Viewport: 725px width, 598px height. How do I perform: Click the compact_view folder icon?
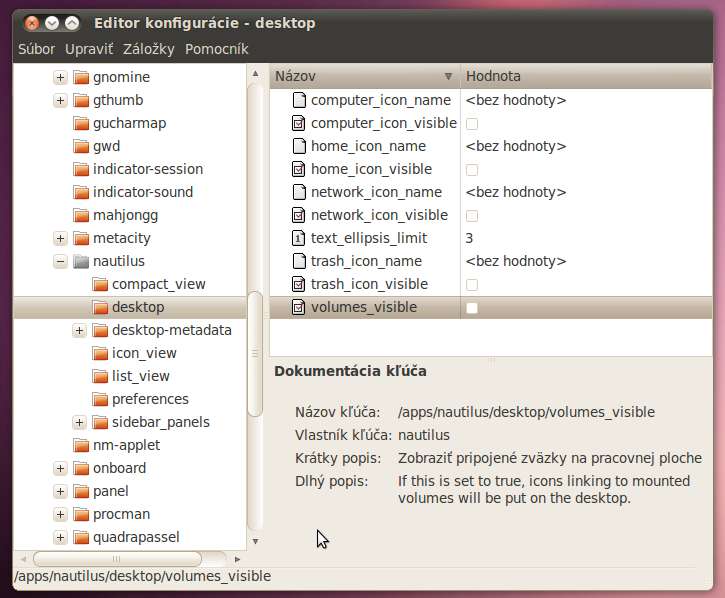(100, 284)
